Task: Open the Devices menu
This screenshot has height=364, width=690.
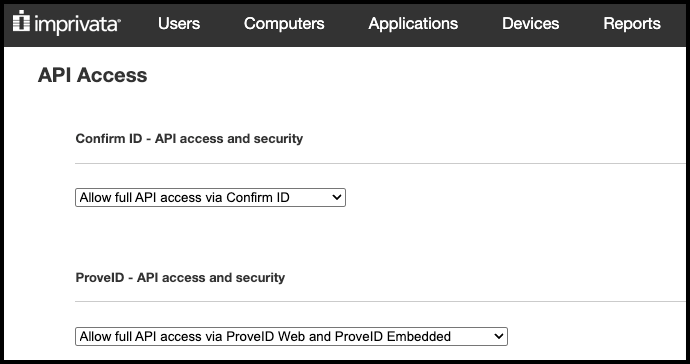Action: pos(530,23)
